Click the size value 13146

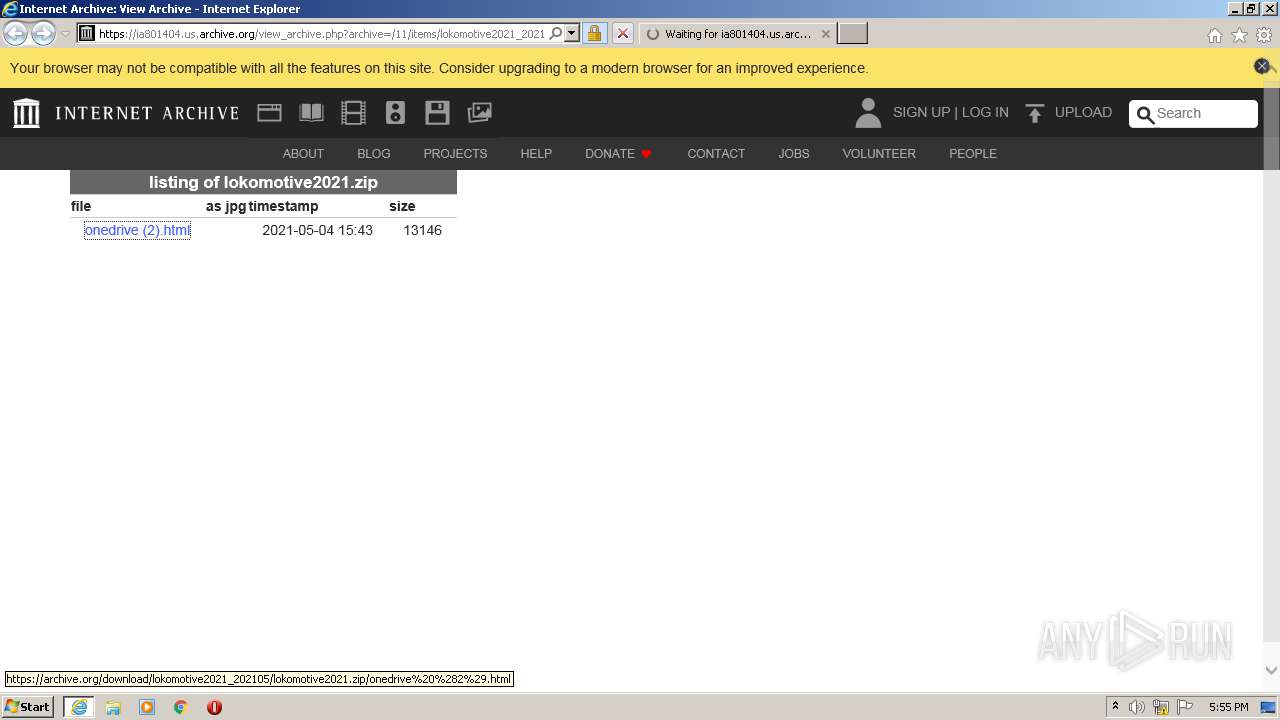click(x=422, y=230)
